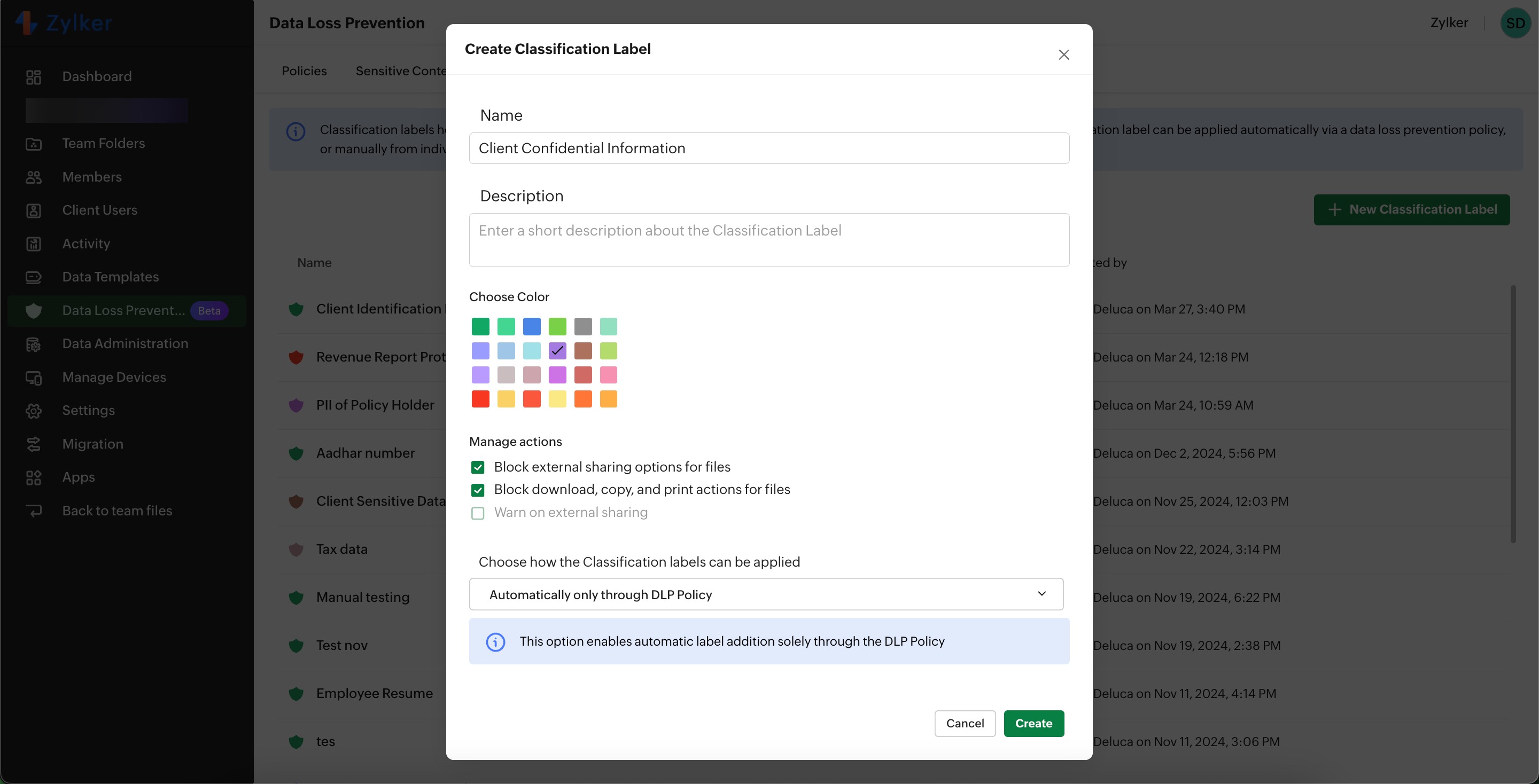Screen dimensions: 1539x784
Task: Click the Name input field
Action: [769, 148]
